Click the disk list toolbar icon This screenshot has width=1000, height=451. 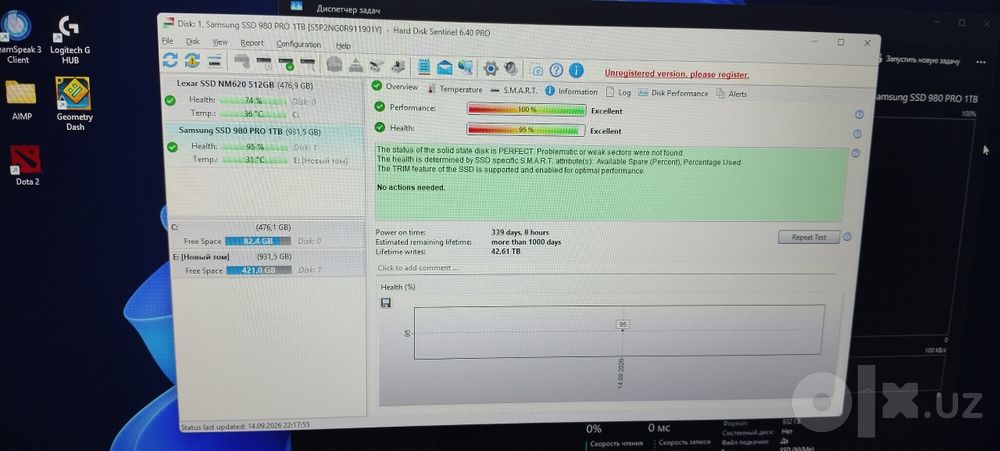214,61
